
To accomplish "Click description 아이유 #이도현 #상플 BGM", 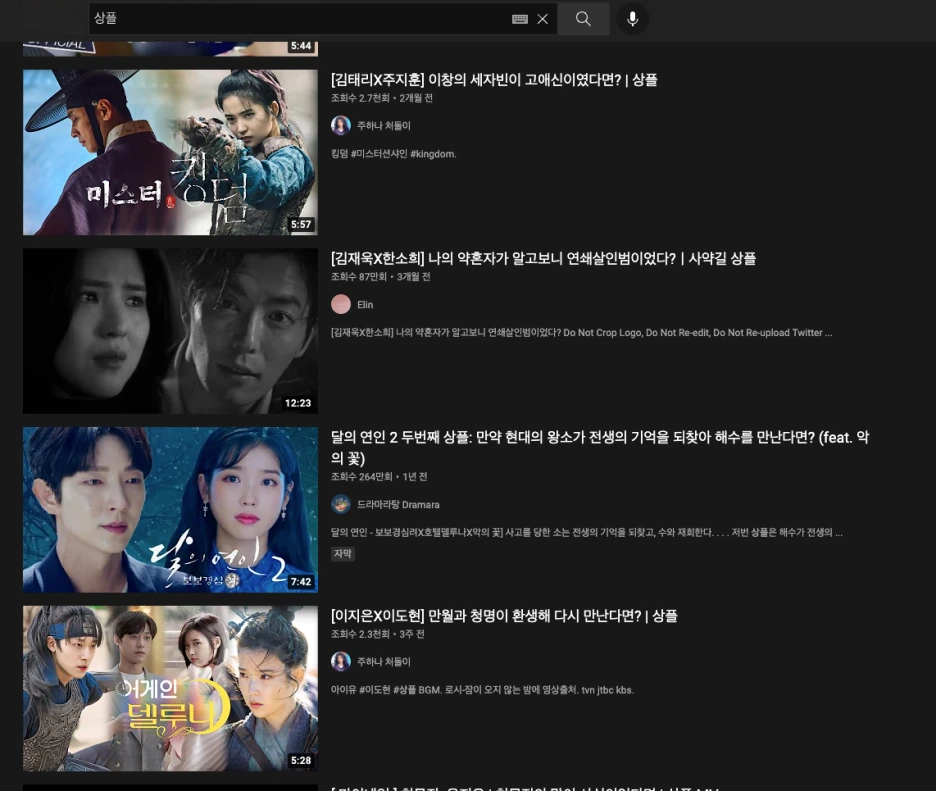I will click(x=482, y=690).
